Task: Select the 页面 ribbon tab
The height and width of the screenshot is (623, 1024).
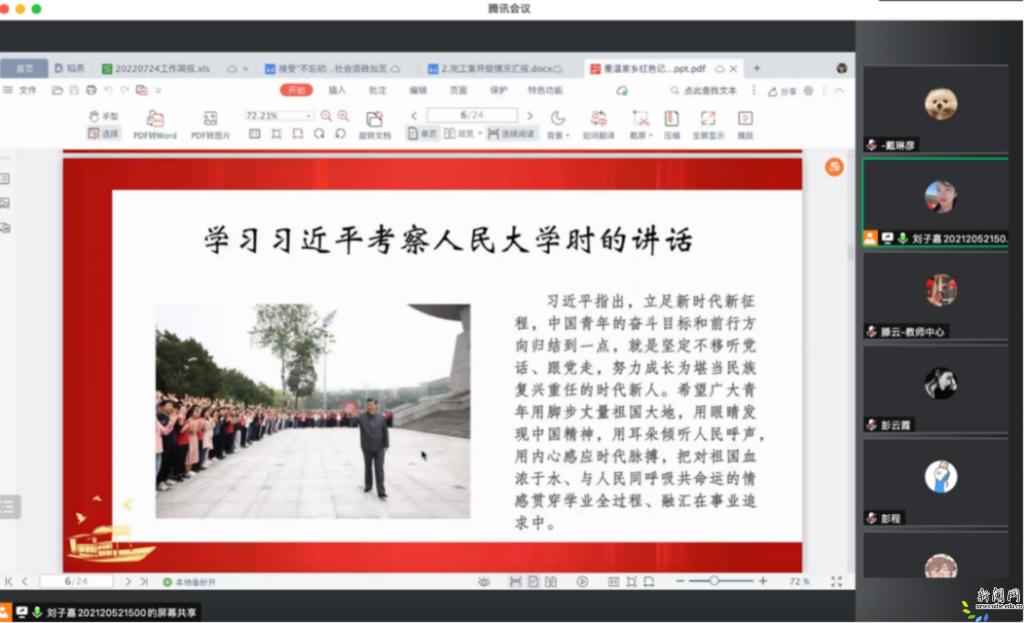Action: (458, 90)
